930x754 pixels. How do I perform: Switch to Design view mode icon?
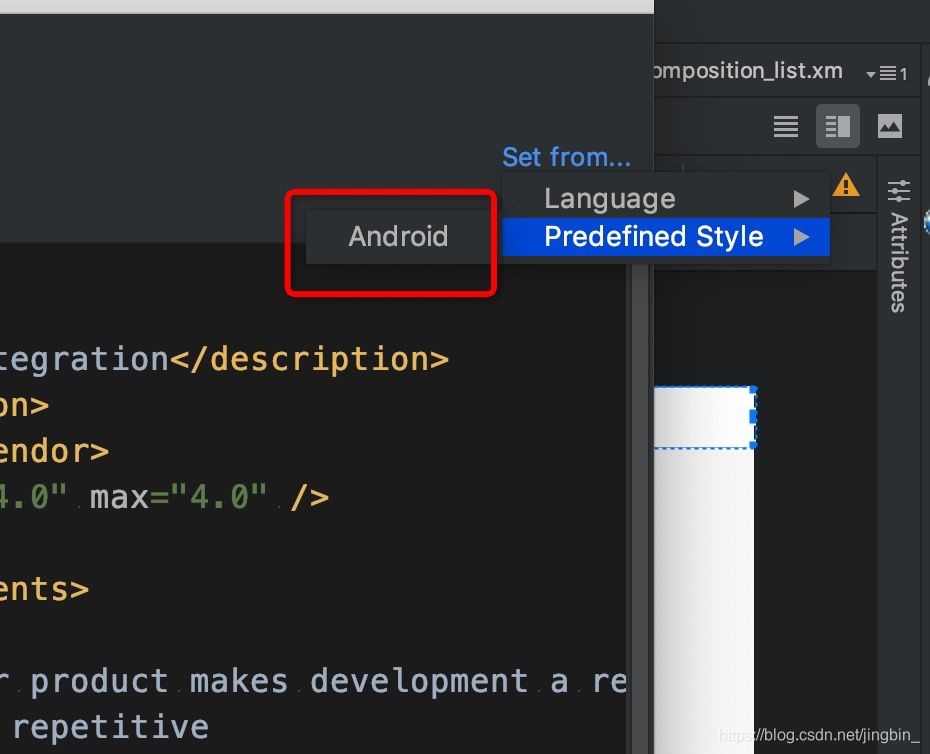[x=890, y=126]
